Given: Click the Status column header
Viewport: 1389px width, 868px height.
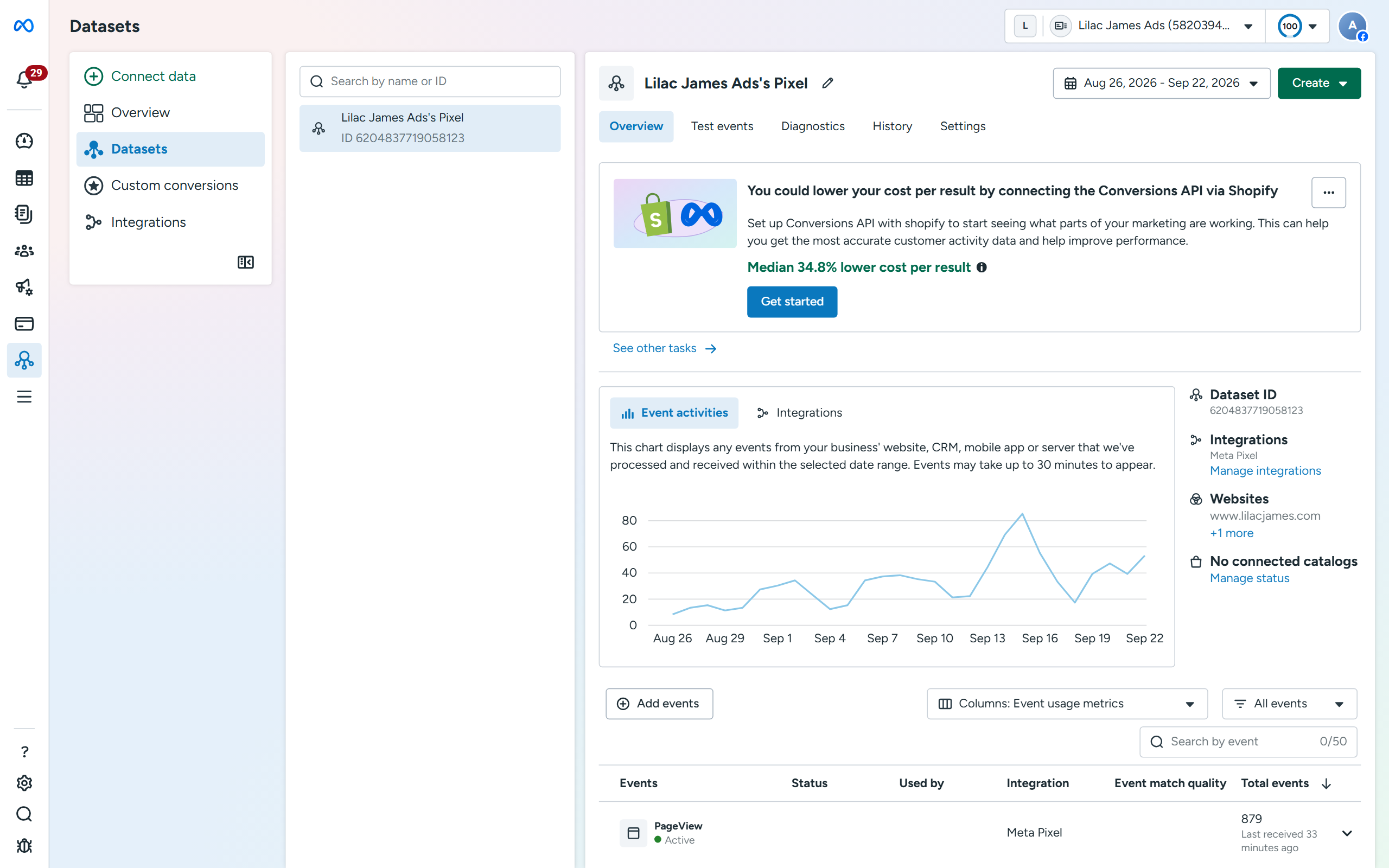Looking at the screenshot, I should [x=809, y=783].
